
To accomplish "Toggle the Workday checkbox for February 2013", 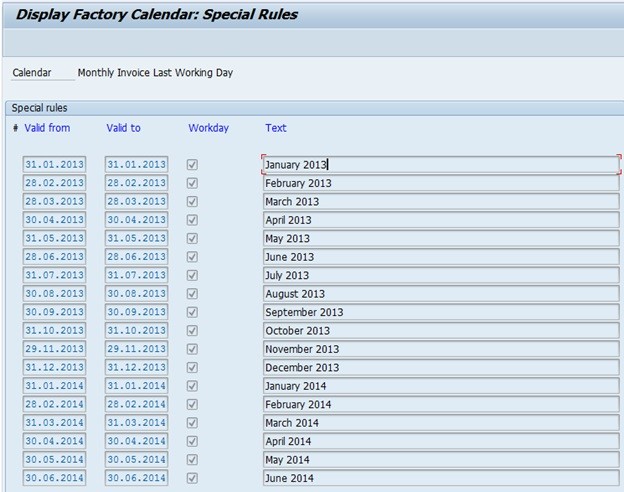I will 192,183.
